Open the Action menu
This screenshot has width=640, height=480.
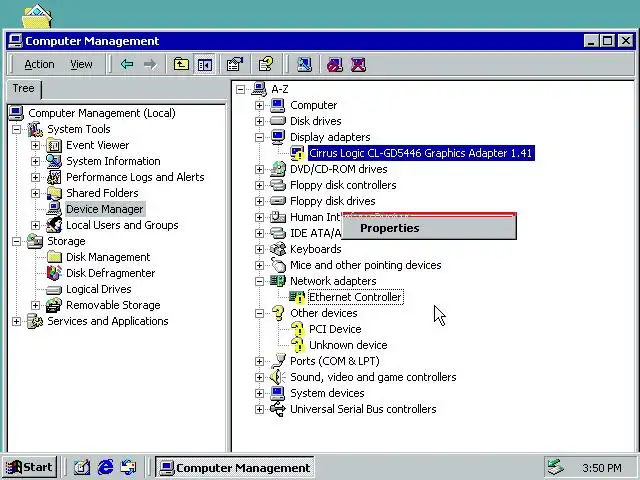click(39, 64)
